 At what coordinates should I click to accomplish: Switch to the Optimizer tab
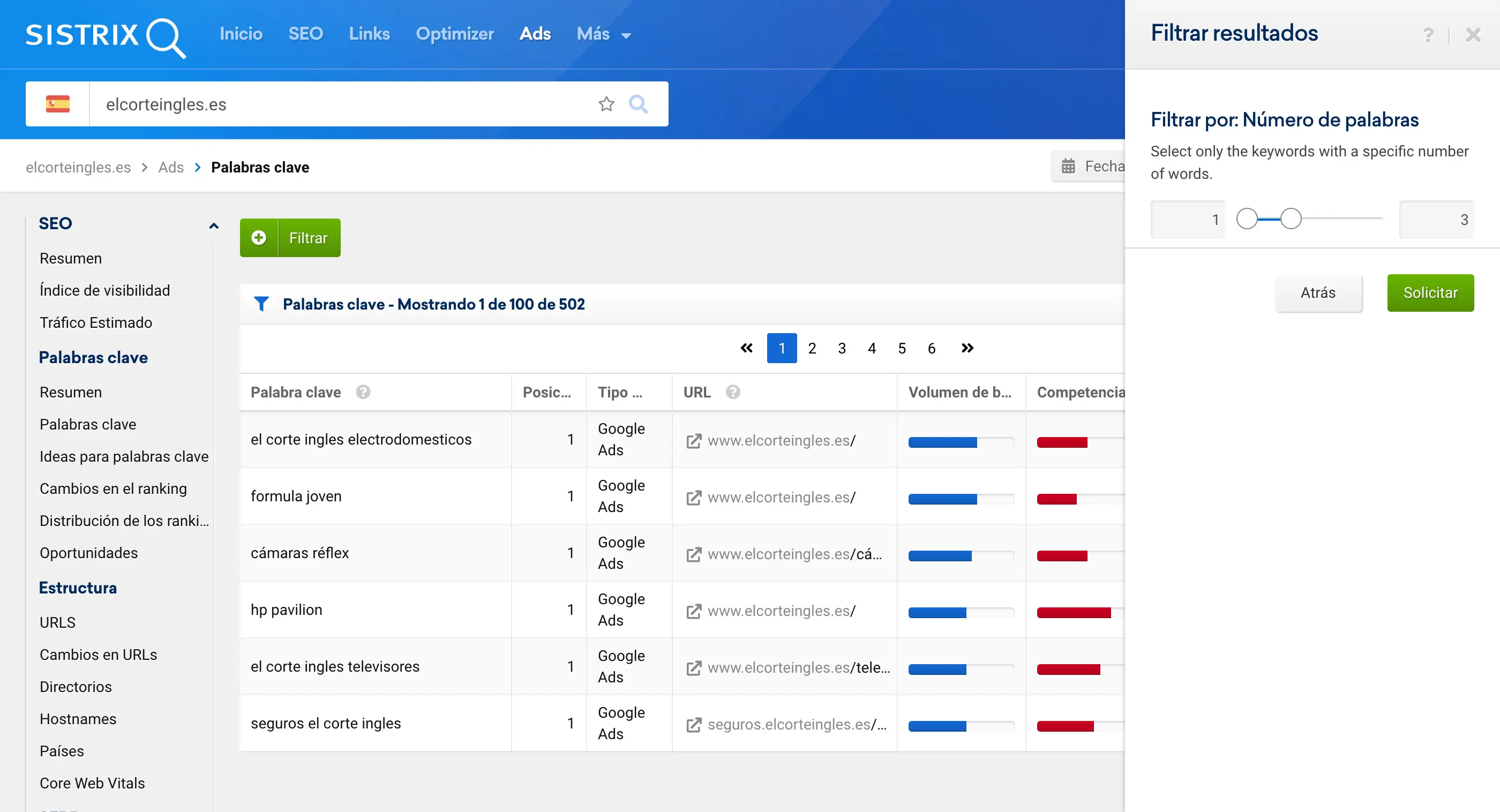click(x=454, y=34)
